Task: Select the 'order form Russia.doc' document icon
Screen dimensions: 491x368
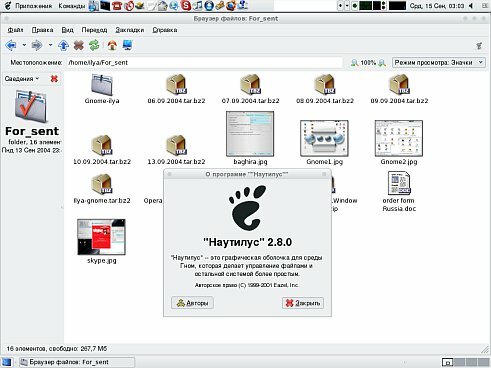Action: [399, 183]
